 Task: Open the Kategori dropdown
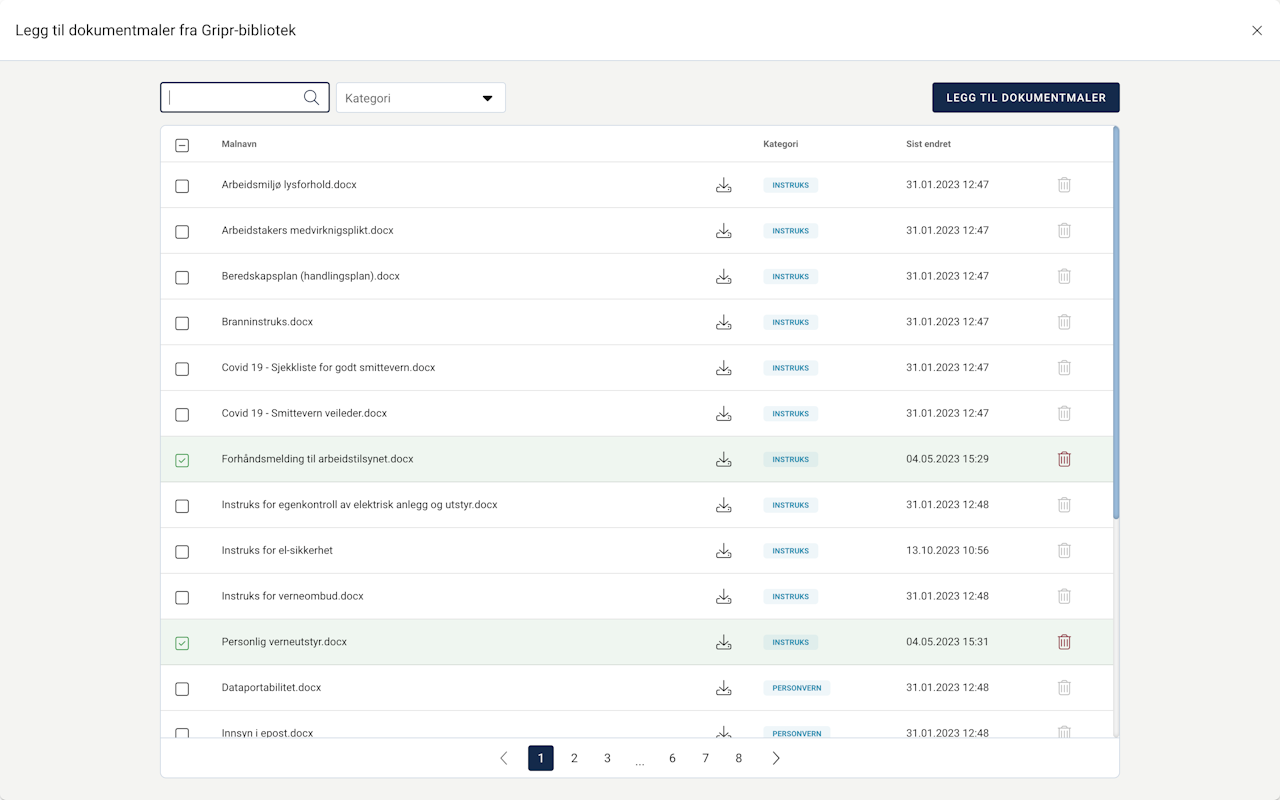click(x=420, y=98)
